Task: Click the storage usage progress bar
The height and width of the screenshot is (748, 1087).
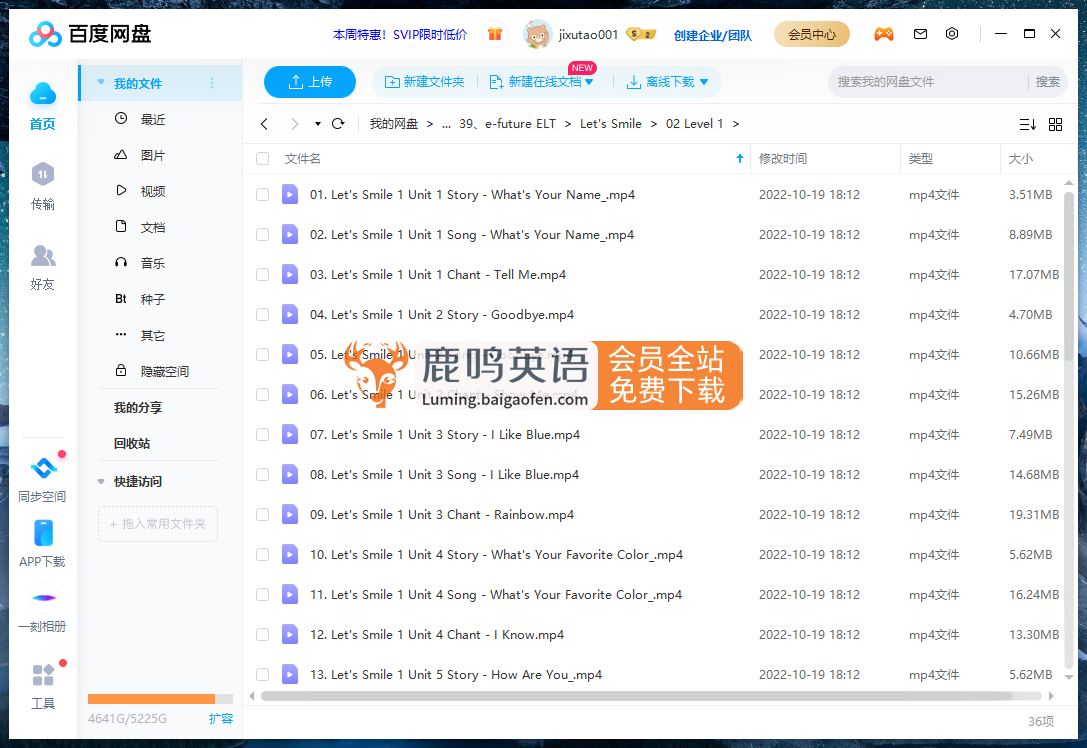Action: [160, 699]
